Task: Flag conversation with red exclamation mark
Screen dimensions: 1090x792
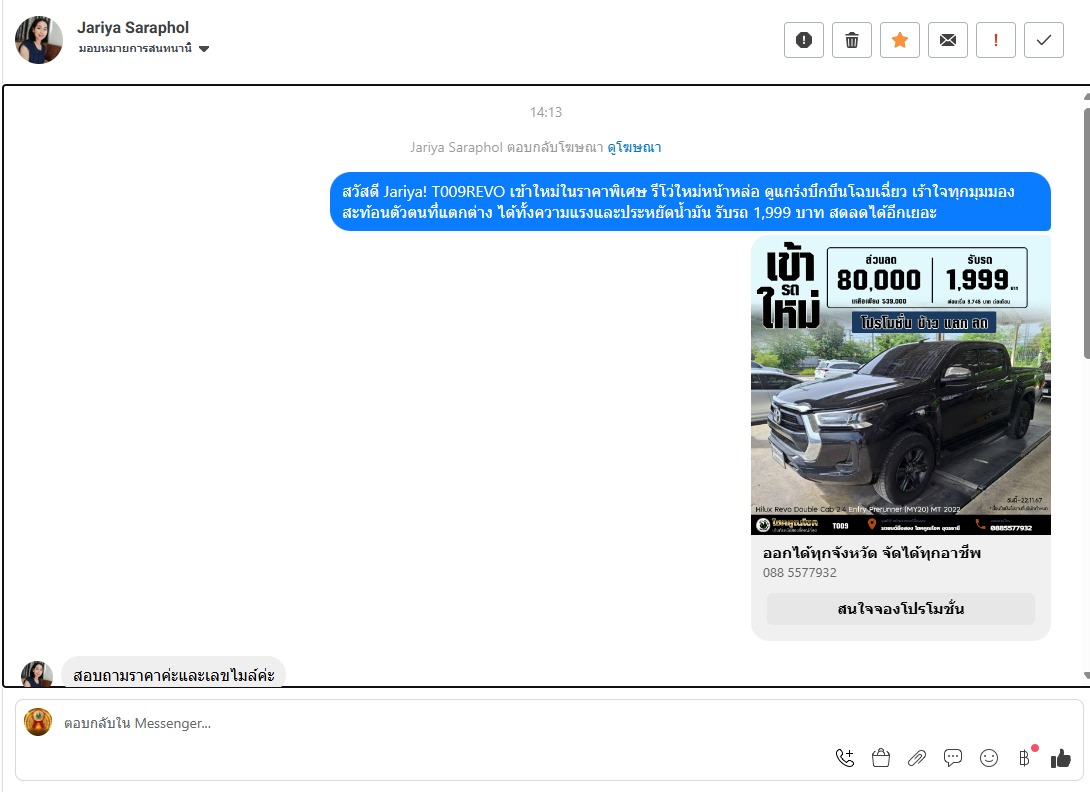Action: 995,40
